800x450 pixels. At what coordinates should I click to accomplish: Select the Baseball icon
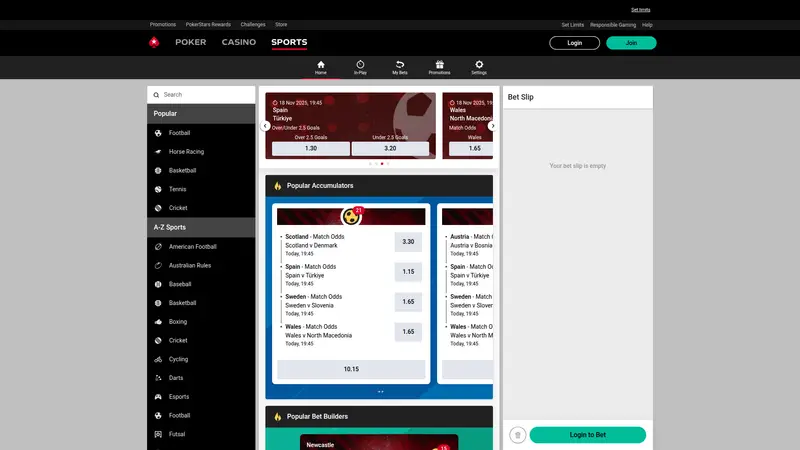(158, 284)
